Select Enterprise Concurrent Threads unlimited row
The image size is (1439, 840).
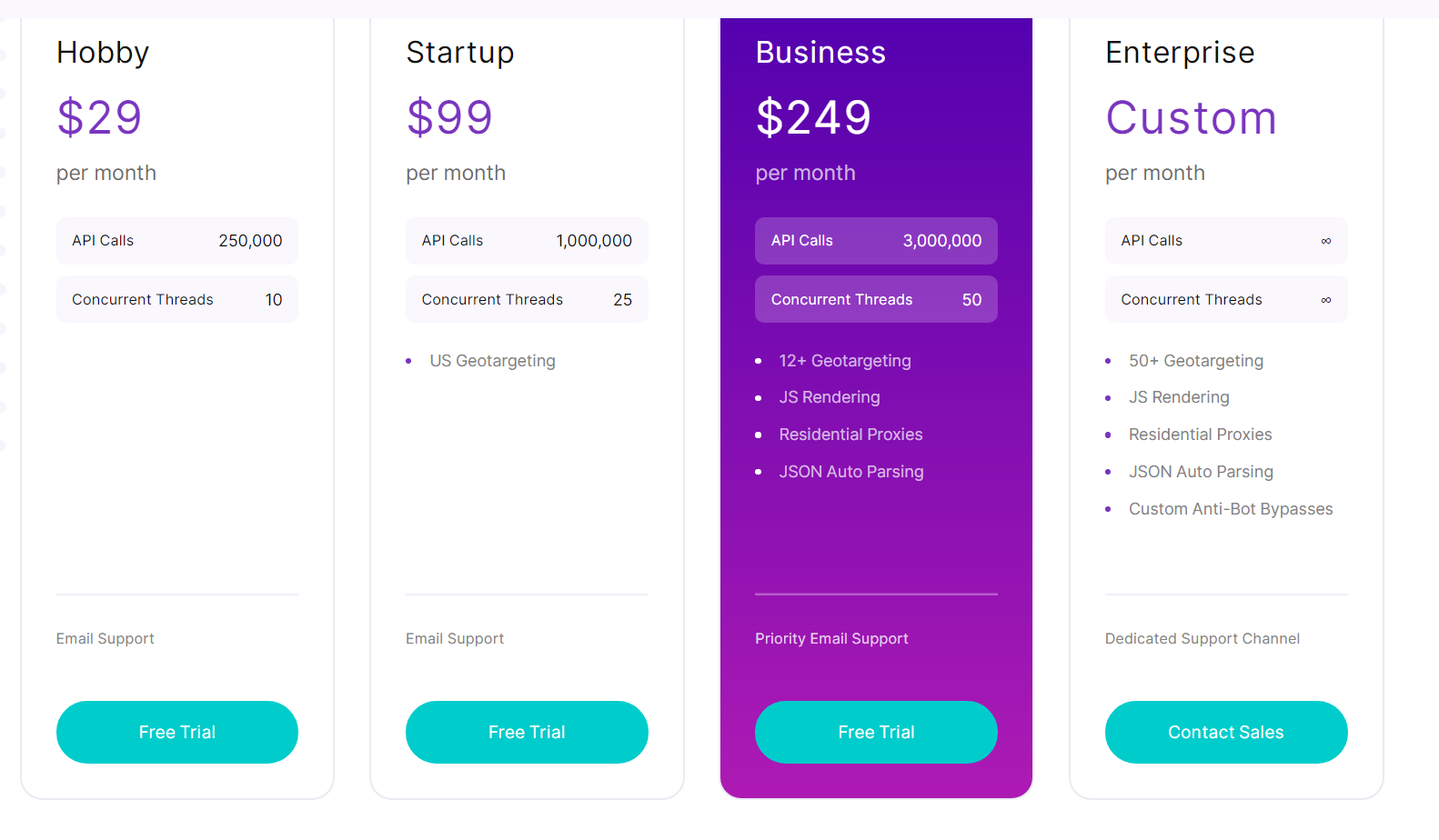coord(1225,299)
